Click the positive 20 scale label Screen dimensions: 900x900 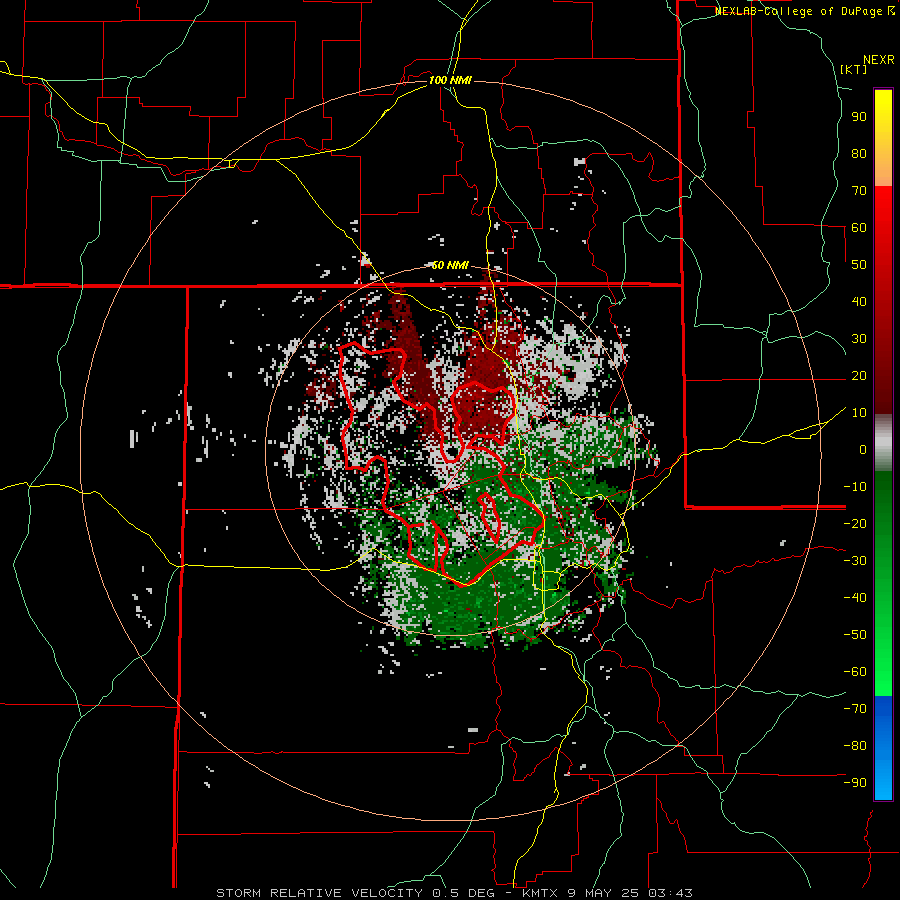[x=859, y=375]
